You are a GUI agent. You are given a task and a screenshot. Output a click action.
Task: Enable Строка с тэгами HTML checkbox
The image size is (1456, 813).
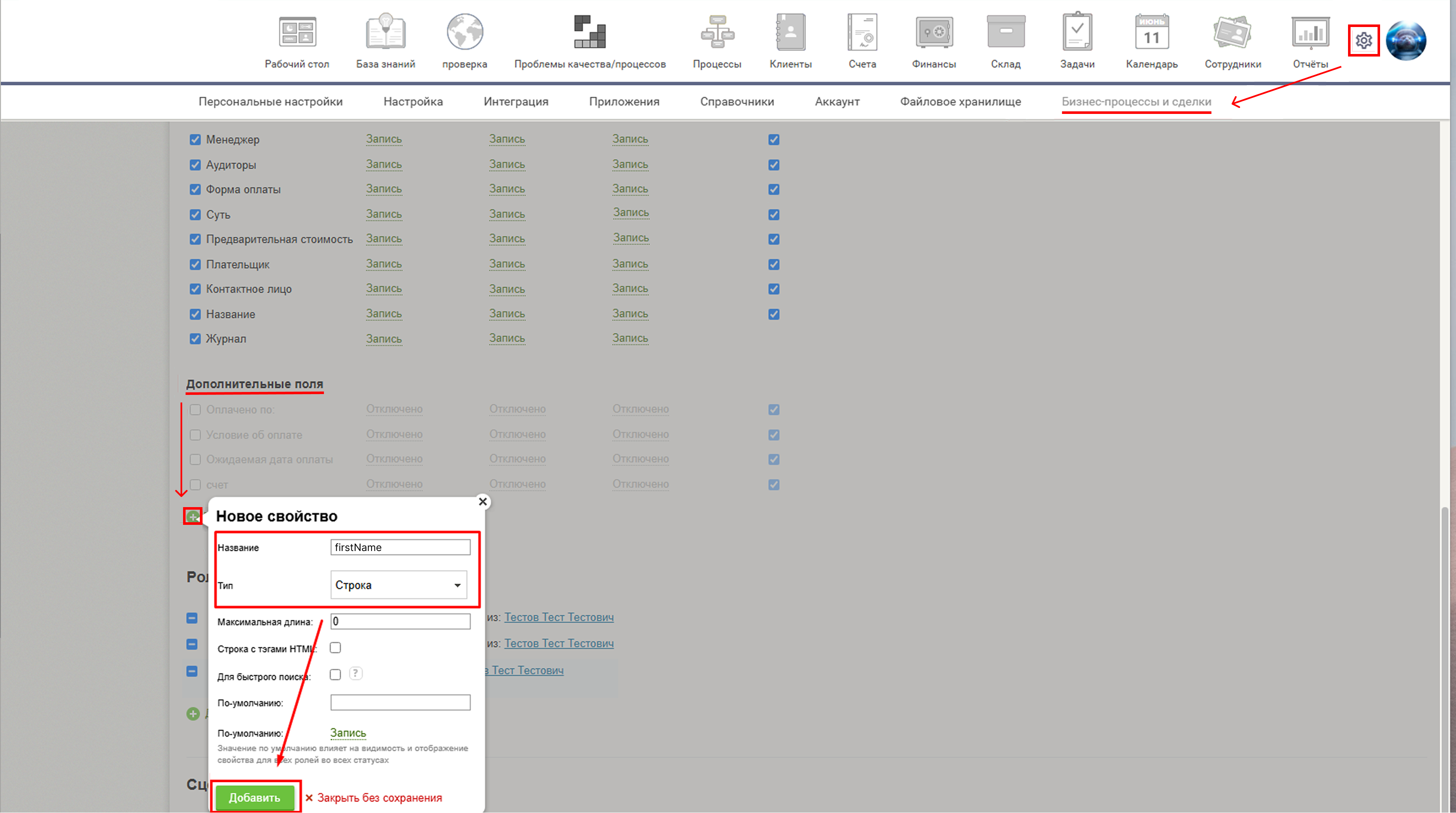(336, 648)
